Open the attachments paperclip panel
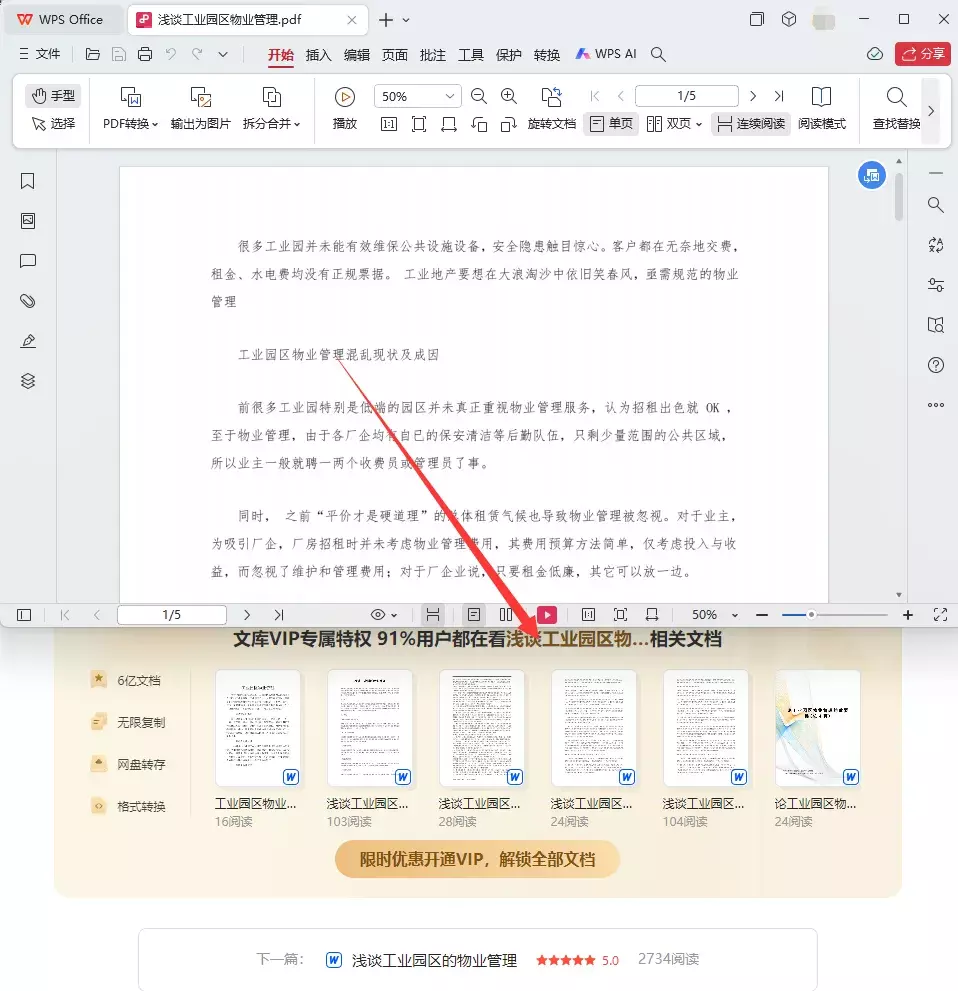The width and height of the screenshot is (958, 991). coord(28,301)
